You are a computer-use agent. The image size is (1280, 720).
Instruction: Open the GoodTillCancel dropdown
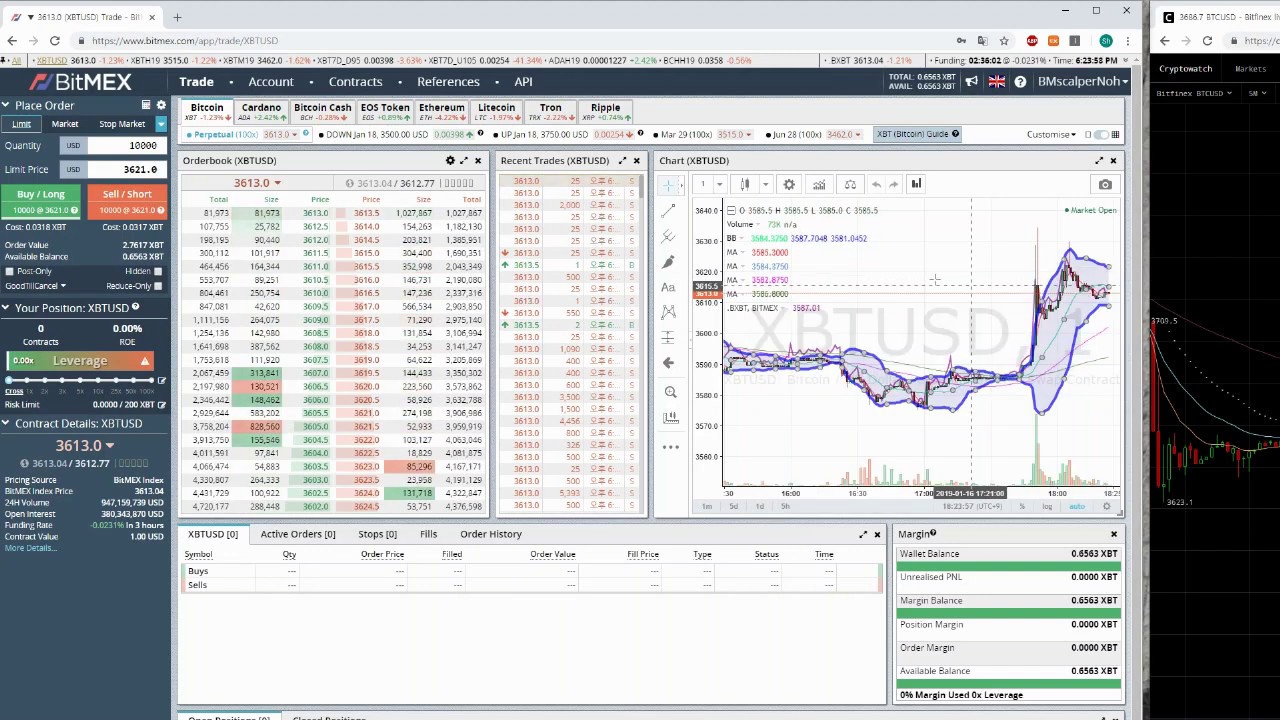(35, 286)
